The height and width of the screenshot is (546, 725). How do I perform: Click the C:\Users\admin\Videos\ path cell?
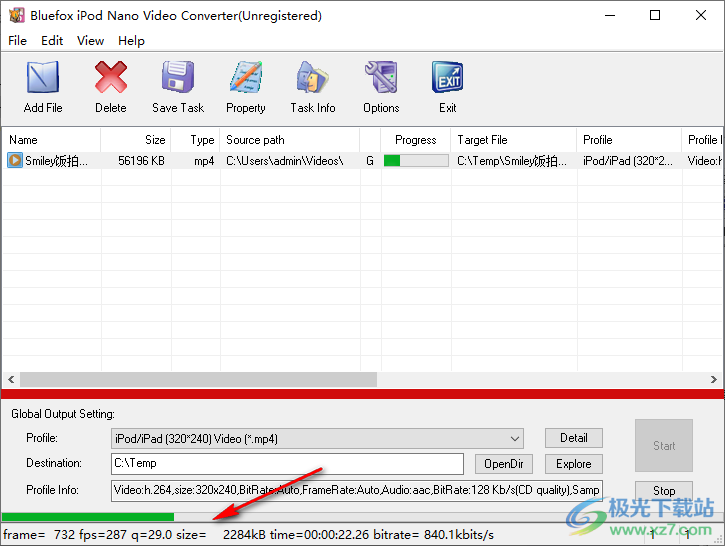click(x=284, y=161)
